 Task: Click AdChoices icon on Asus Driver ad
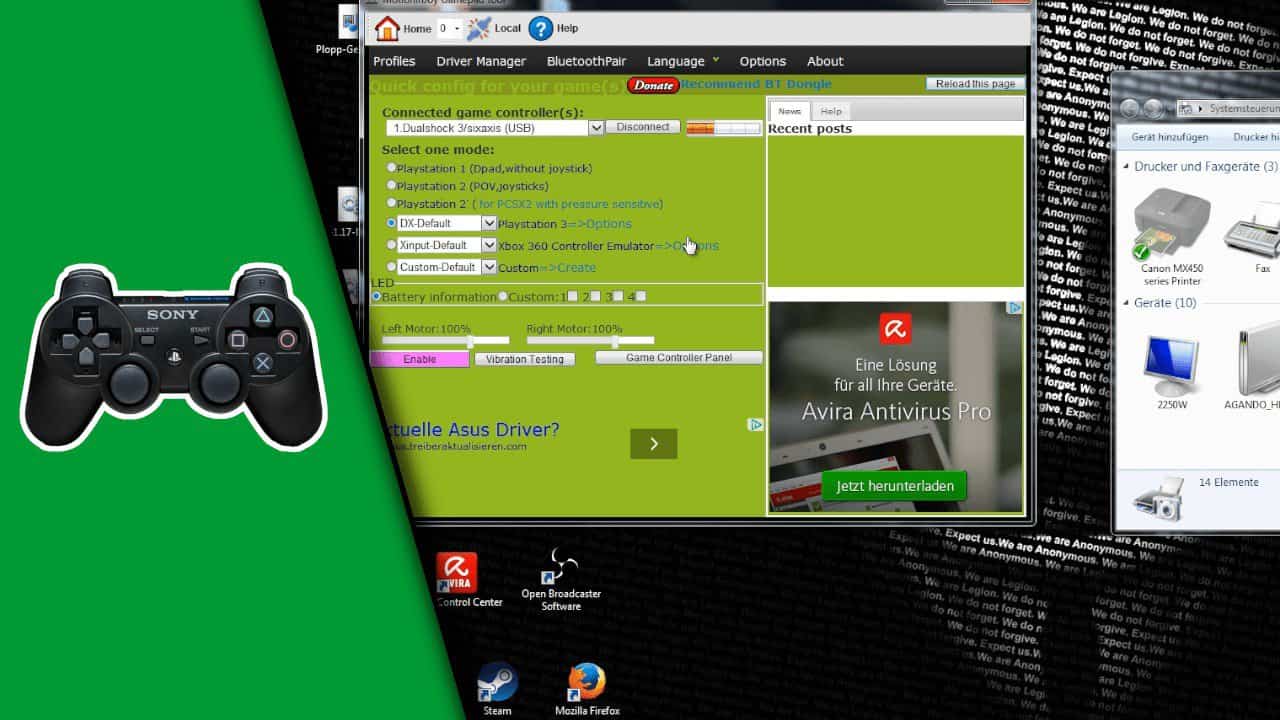tap(756, 425)
